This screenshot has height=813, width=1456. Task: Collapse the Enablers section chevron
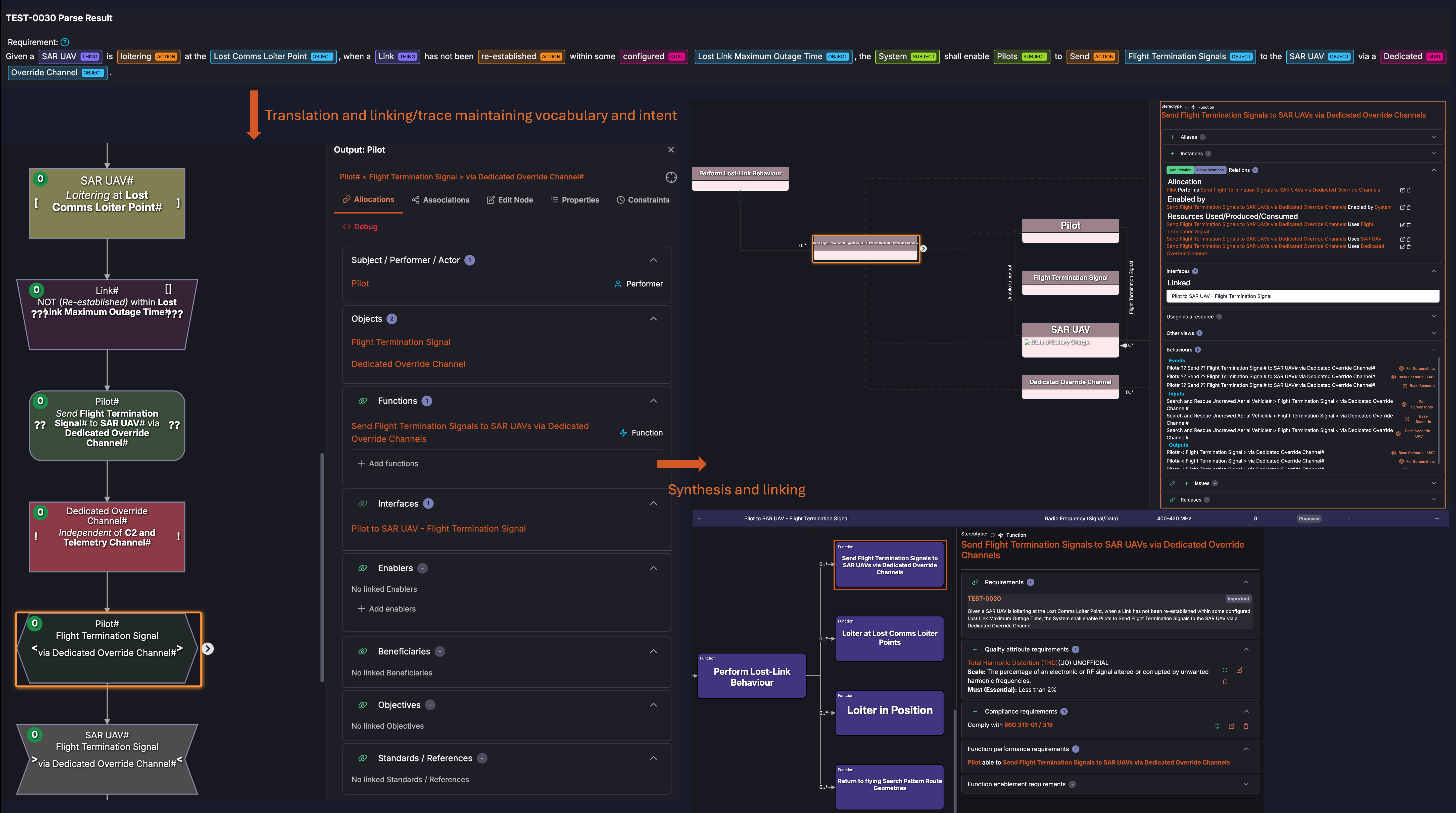(653, 568)
